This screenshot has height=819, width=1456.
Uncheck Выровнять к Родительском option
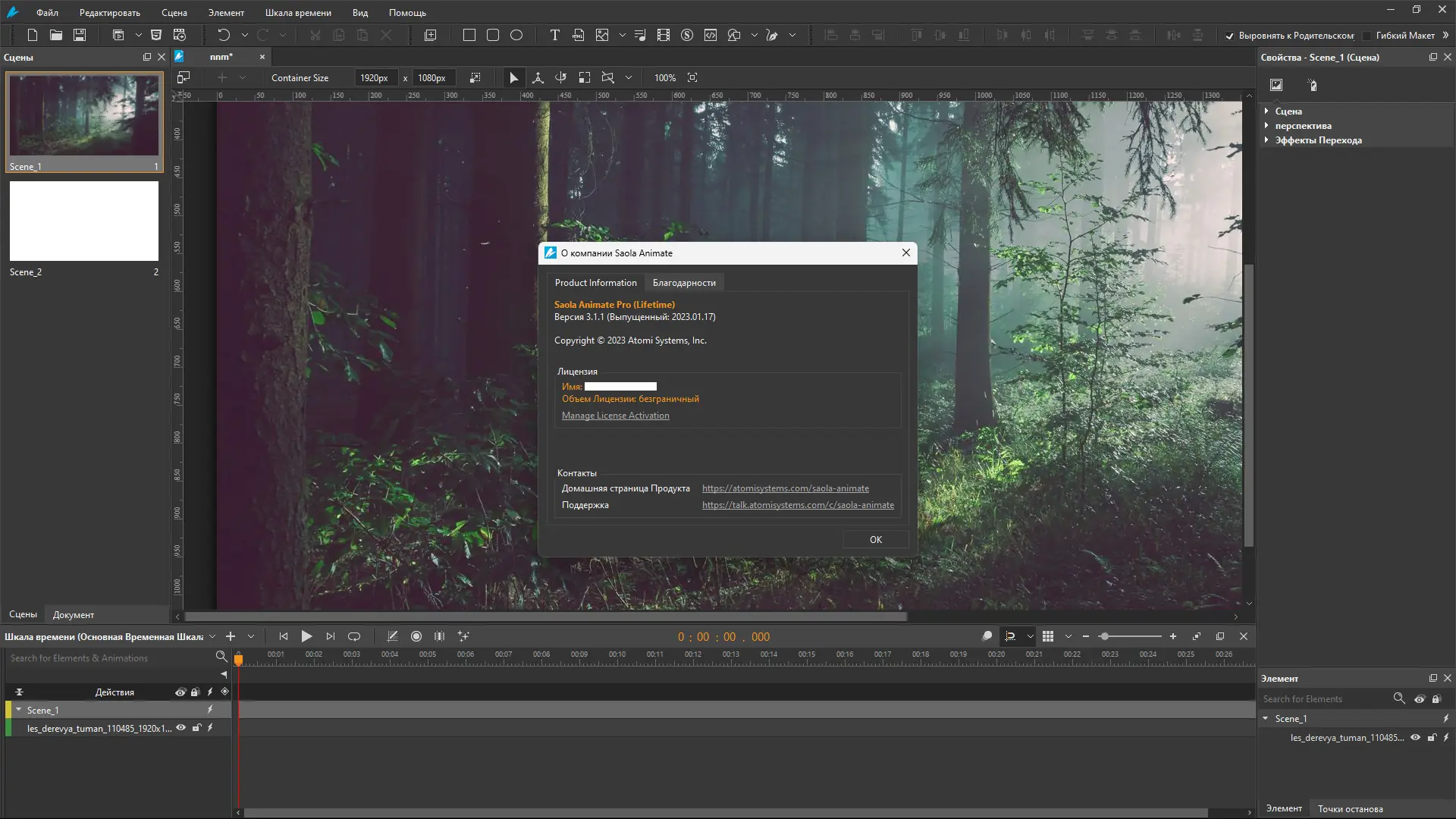pos(1229,36)
